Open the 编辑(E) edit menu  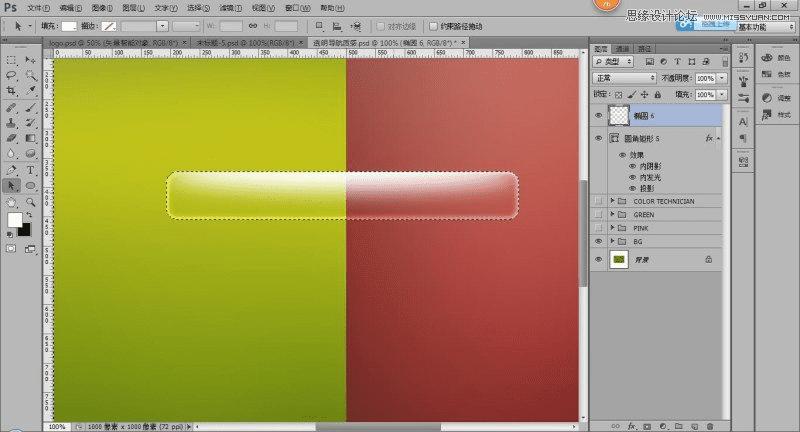click(x=70, y=8)
